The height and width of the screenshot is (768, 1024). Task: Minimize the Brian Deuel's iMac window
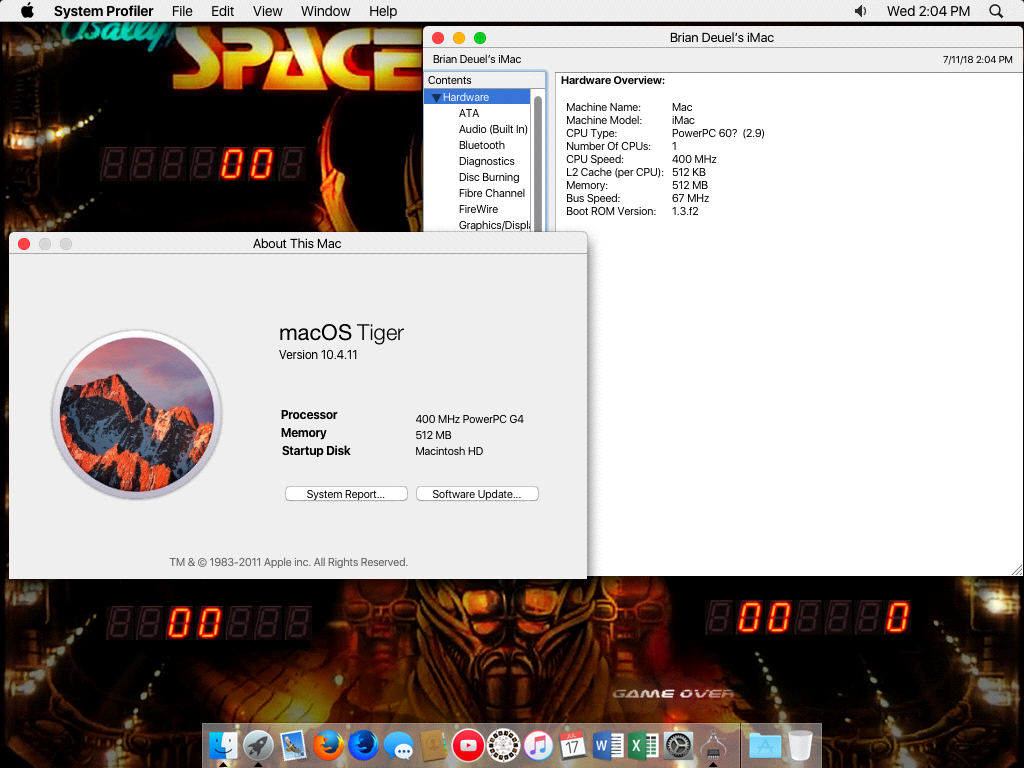click(459, 38)
